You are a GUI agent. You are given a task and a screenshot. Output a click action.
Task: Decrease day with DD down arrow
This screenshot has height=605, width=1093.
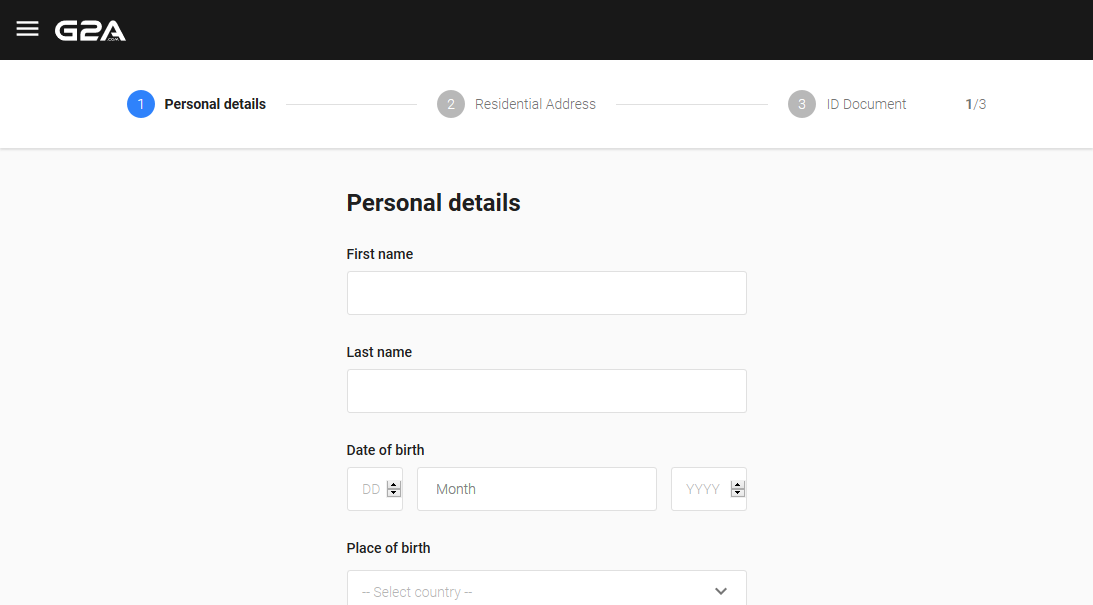(x=394, y=493)
